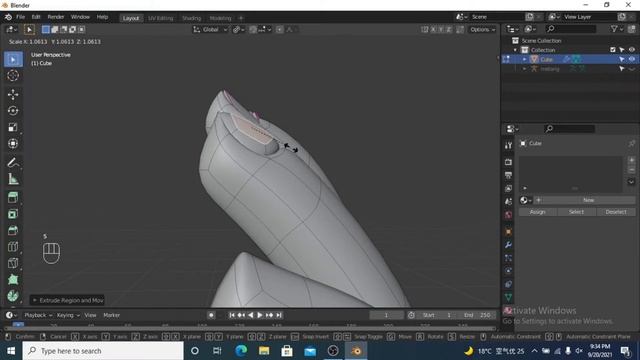
Task: Open the Output properties tab
Action: [x=508, y=175]
